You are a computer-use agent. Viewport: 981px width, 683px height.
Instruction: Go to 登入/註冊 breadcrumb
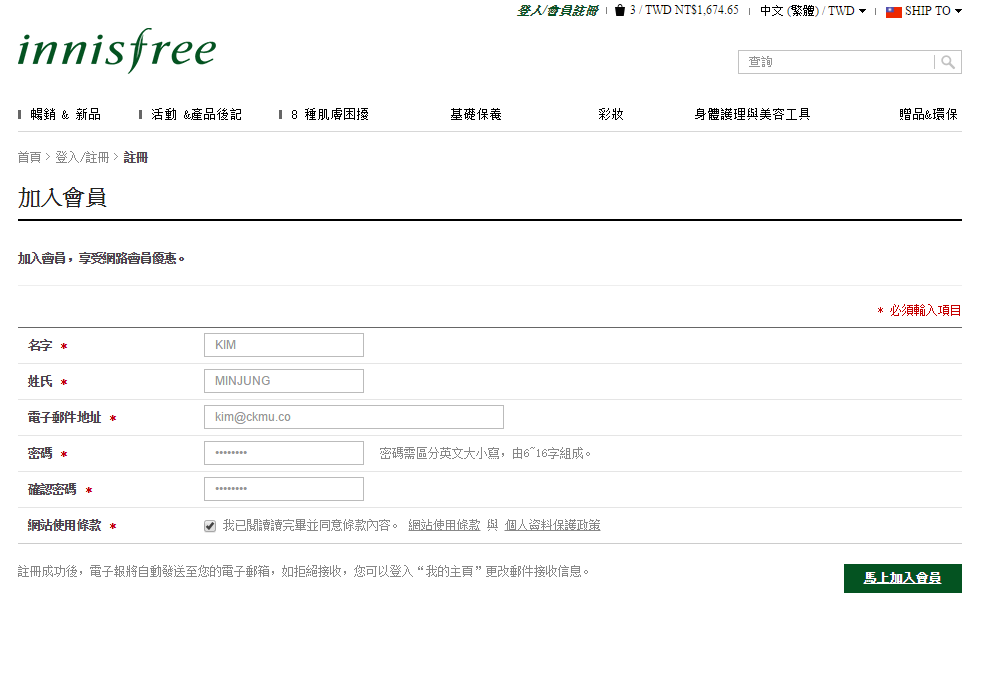coord(82,157)
